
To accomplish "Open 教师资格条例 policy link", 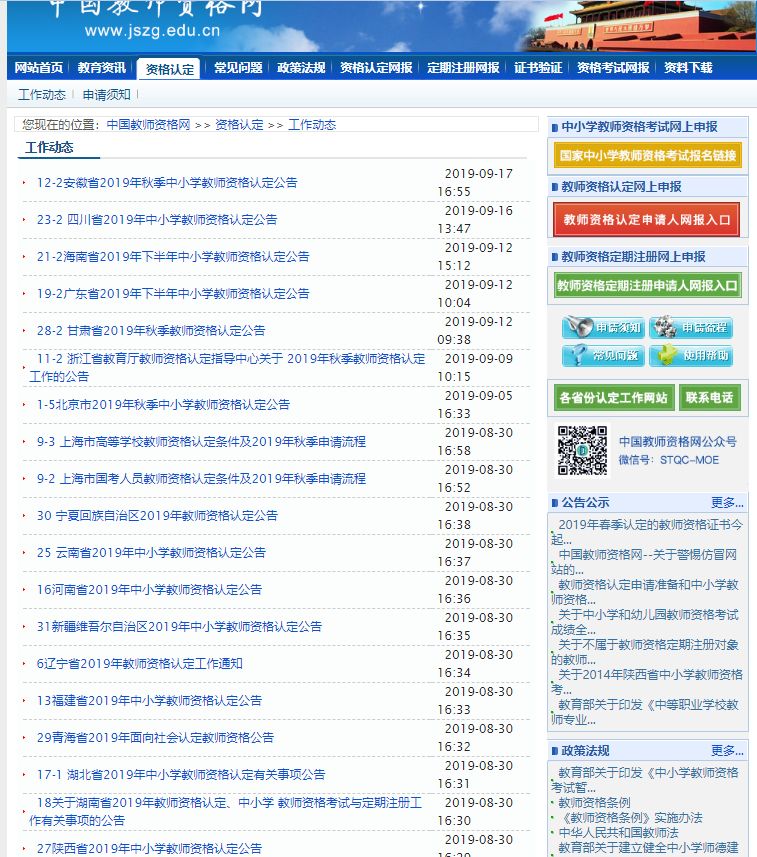I will (x=594, y=803).
